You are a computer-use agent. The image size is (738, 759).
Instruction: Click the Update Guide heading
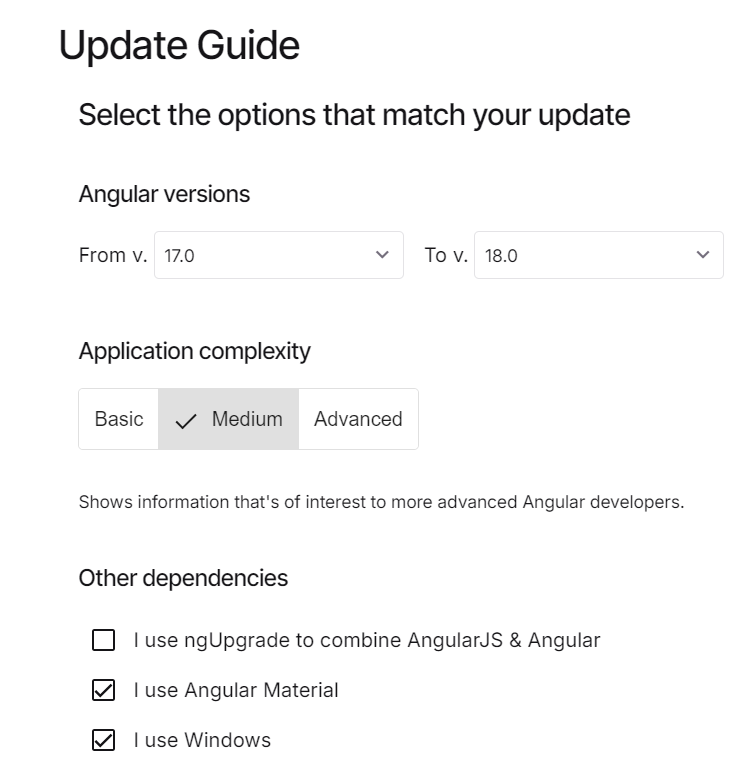click(x=179, y=46)
